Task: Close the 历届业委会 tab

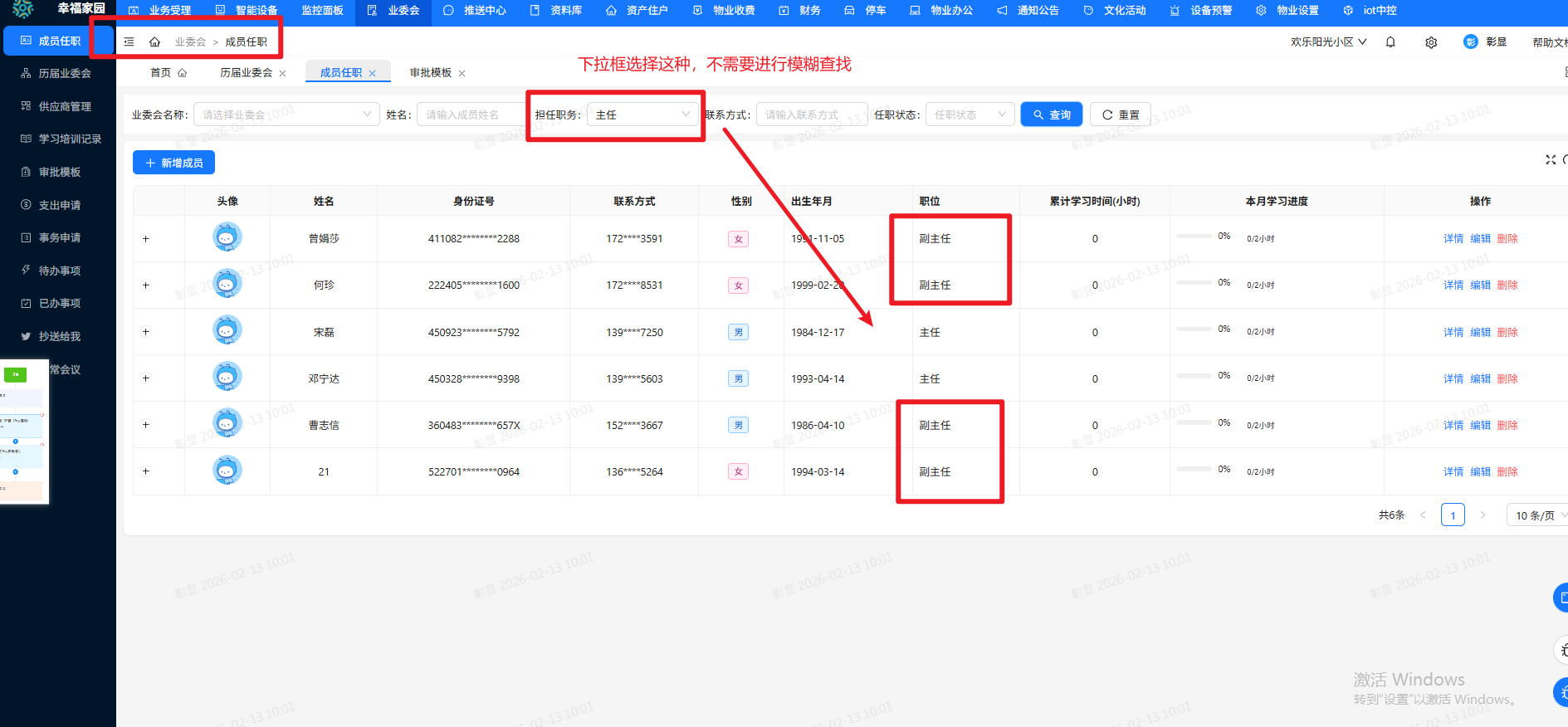Action: point(283,74)
